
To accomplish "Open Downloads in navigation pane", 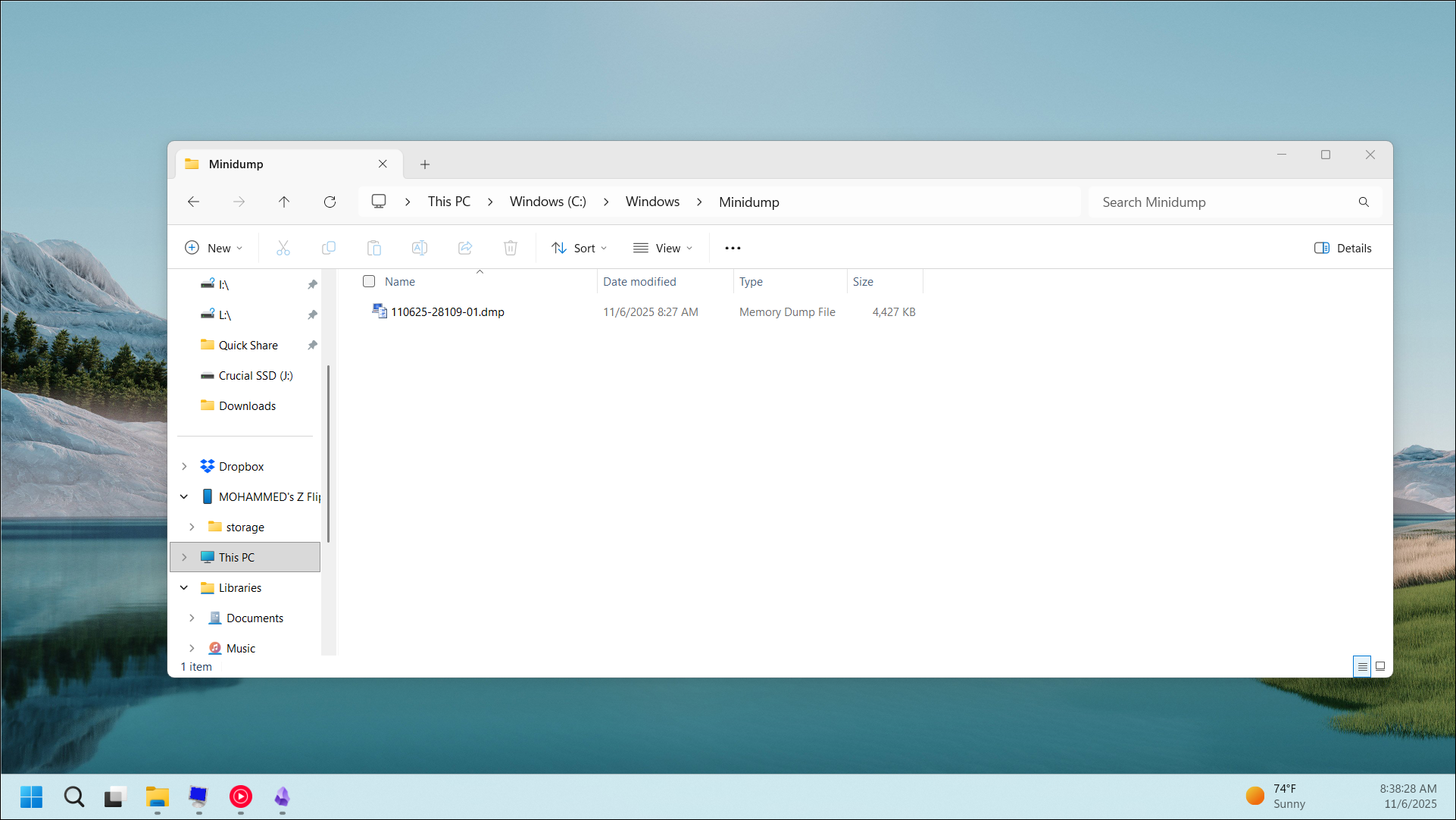I will (247, 405).
